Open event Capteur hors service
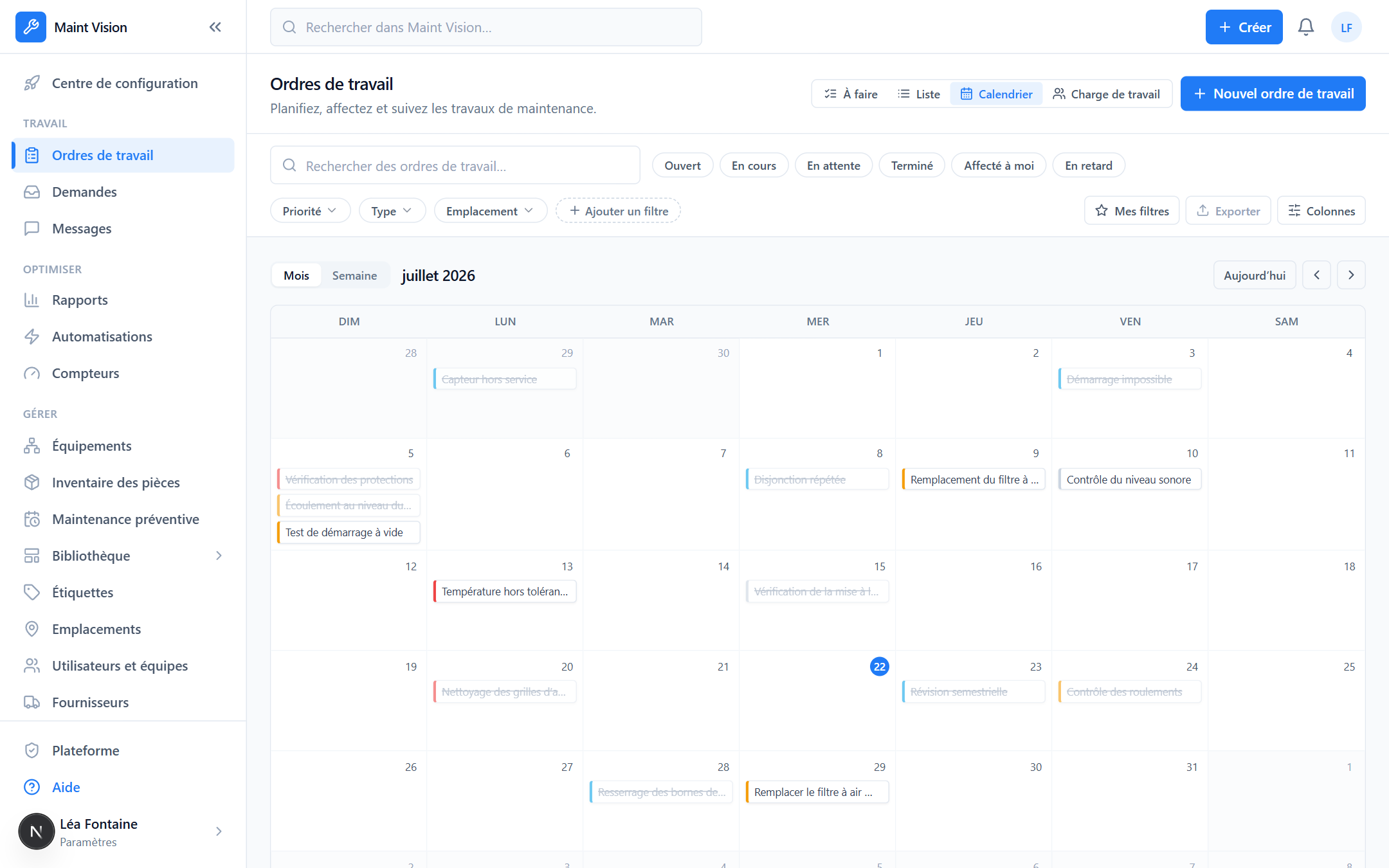The width and height of the screenshot is (1389, 868). tap(505, 379)
